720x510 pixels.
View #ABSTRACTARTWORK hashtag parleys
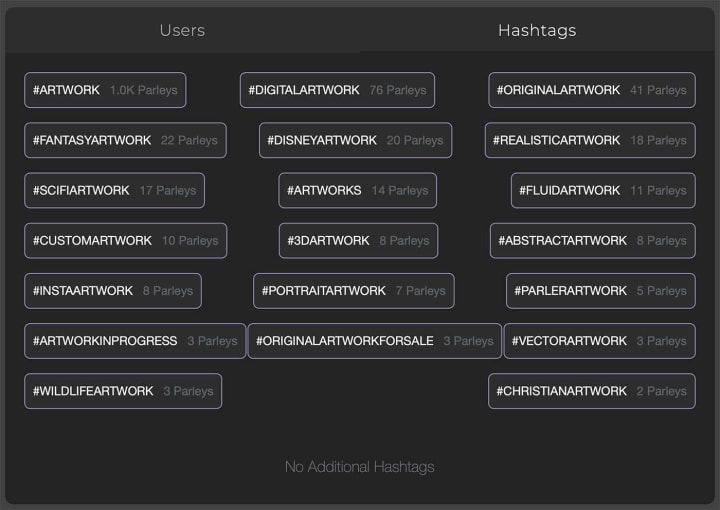(x=592, y=240)
